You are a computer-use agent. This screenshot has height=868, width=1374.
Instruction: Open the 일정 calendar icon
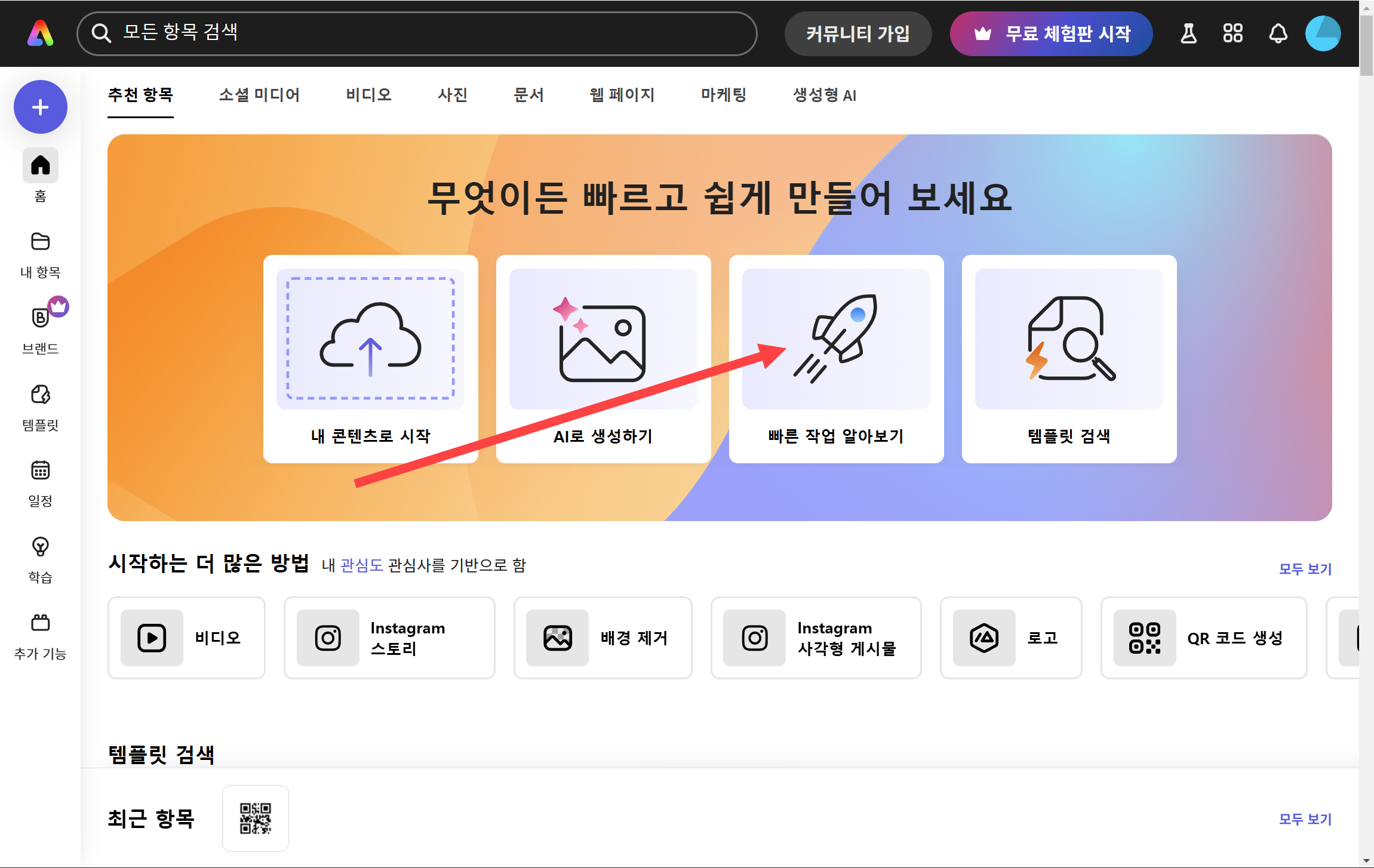41,470
